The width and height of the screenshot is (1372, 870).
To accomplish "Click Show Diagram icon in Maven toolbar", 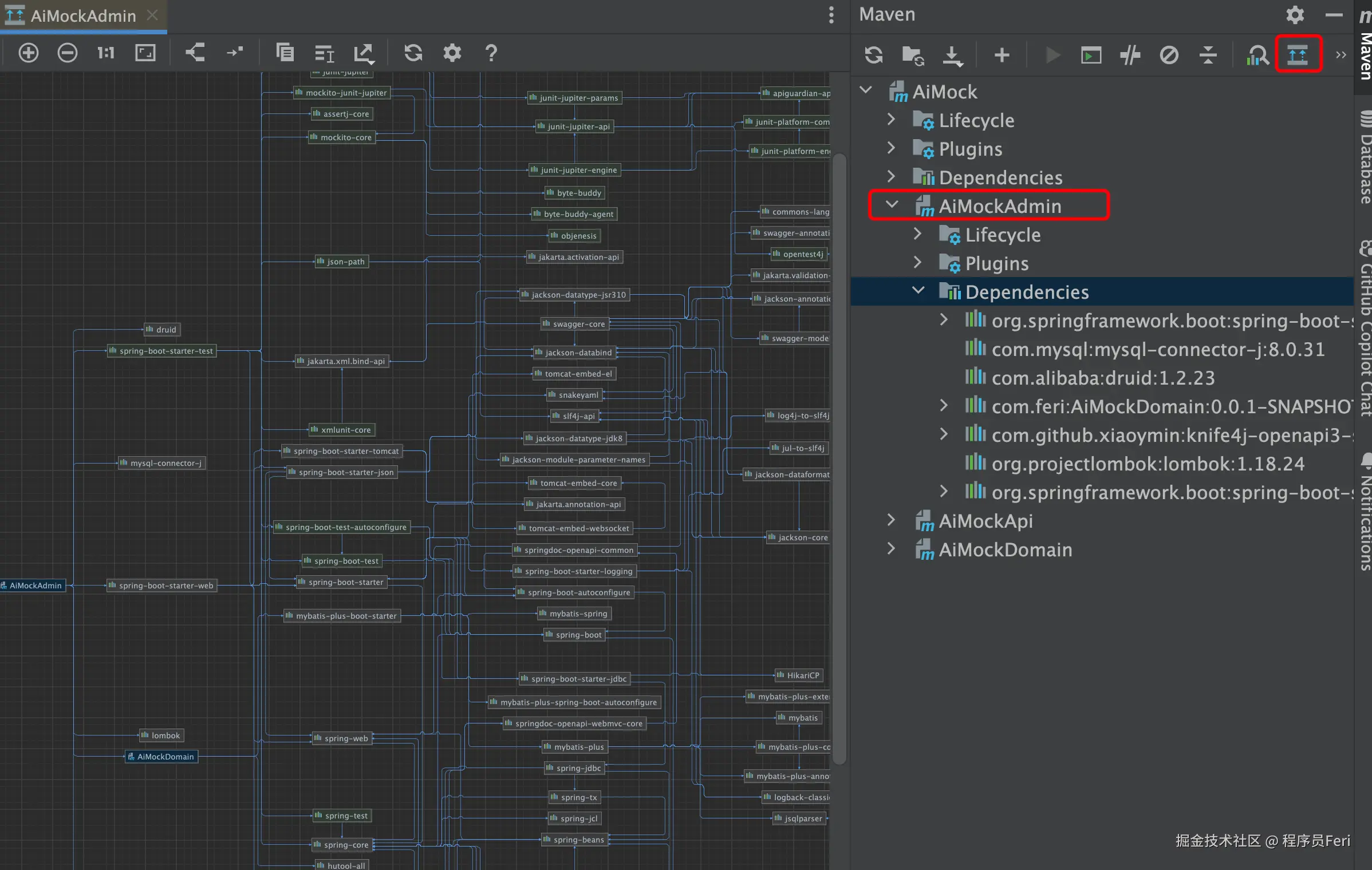I will 1298,55.
